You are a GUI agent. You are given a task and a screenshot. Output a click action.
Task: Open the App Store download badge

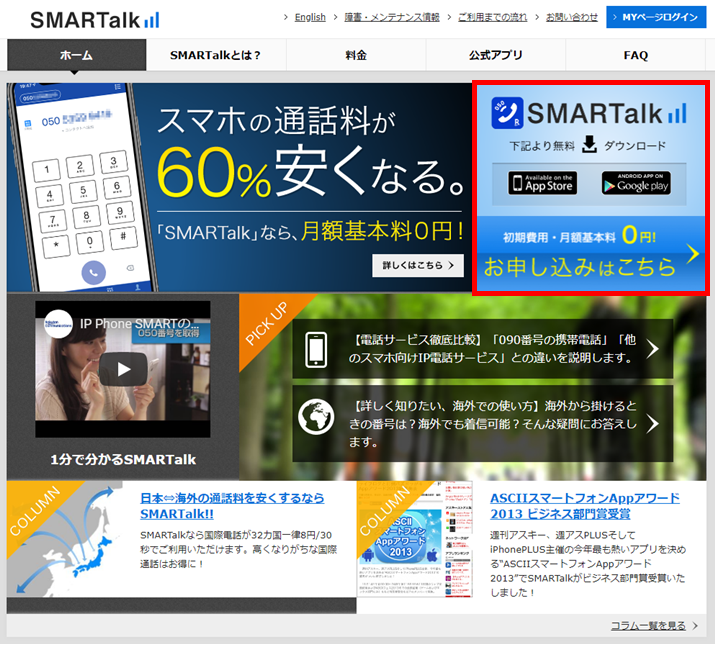pos(543,183)
